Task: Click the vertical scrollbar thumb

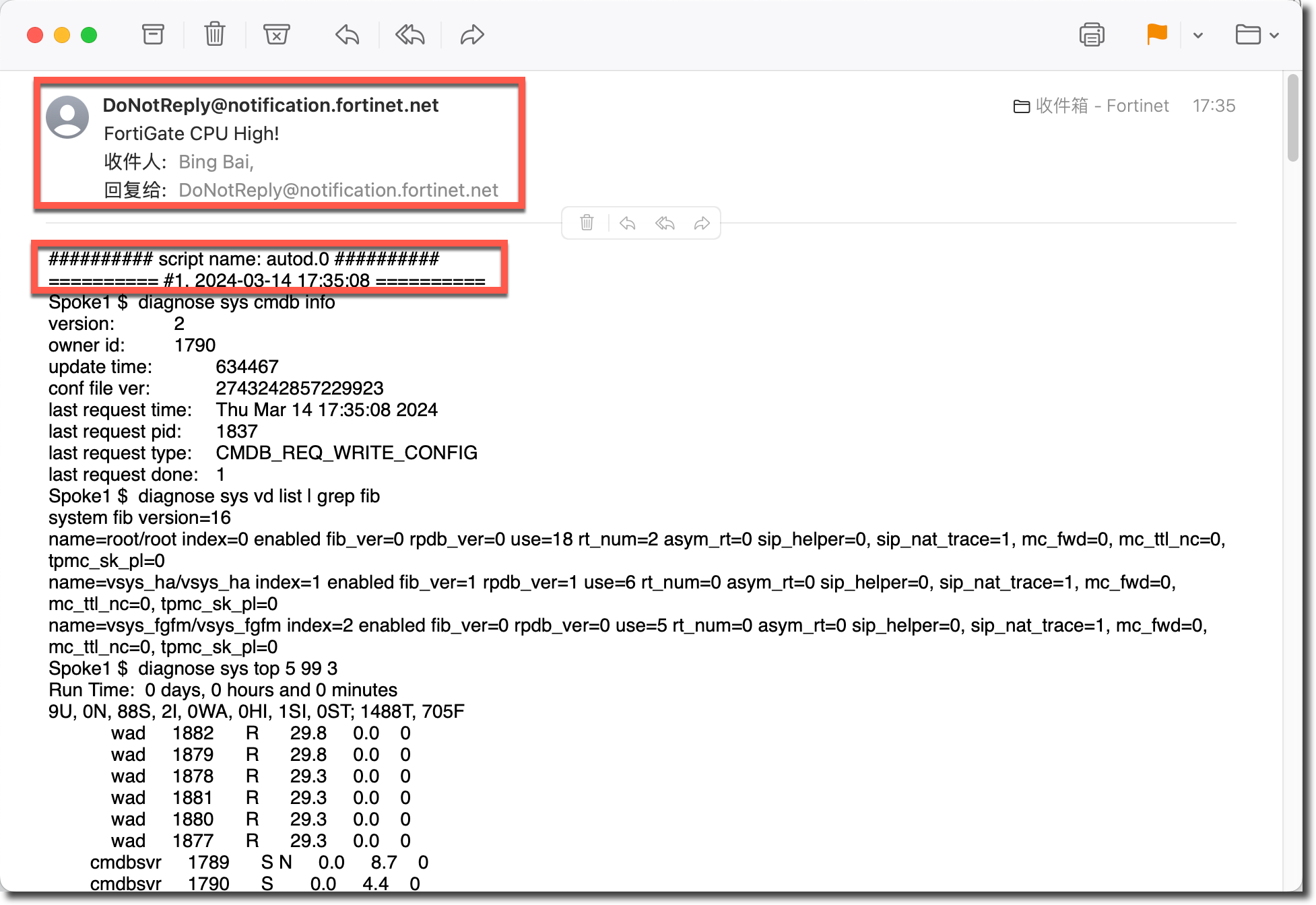Action: tap(1292, 118)
